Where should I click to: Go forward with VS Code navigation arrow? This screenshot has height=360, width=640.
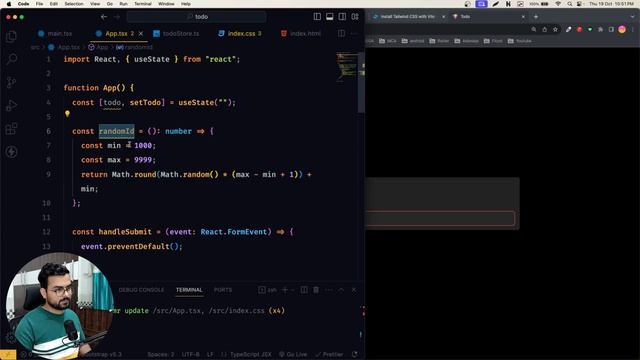tap(117, 17)
